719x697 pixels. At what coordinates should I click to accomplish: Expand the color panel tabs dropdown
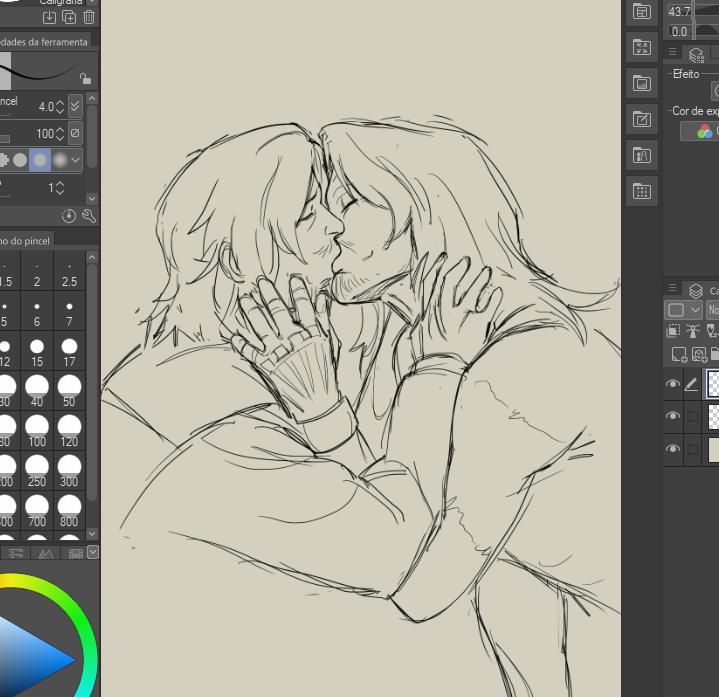coord(93,552)
